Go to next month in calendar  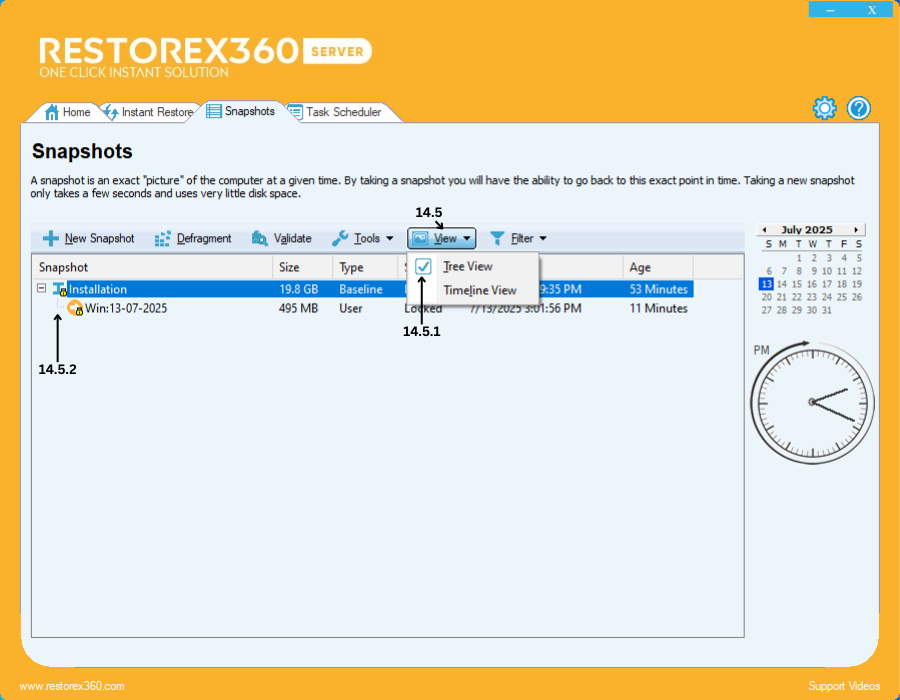click(x=856, y=230)
